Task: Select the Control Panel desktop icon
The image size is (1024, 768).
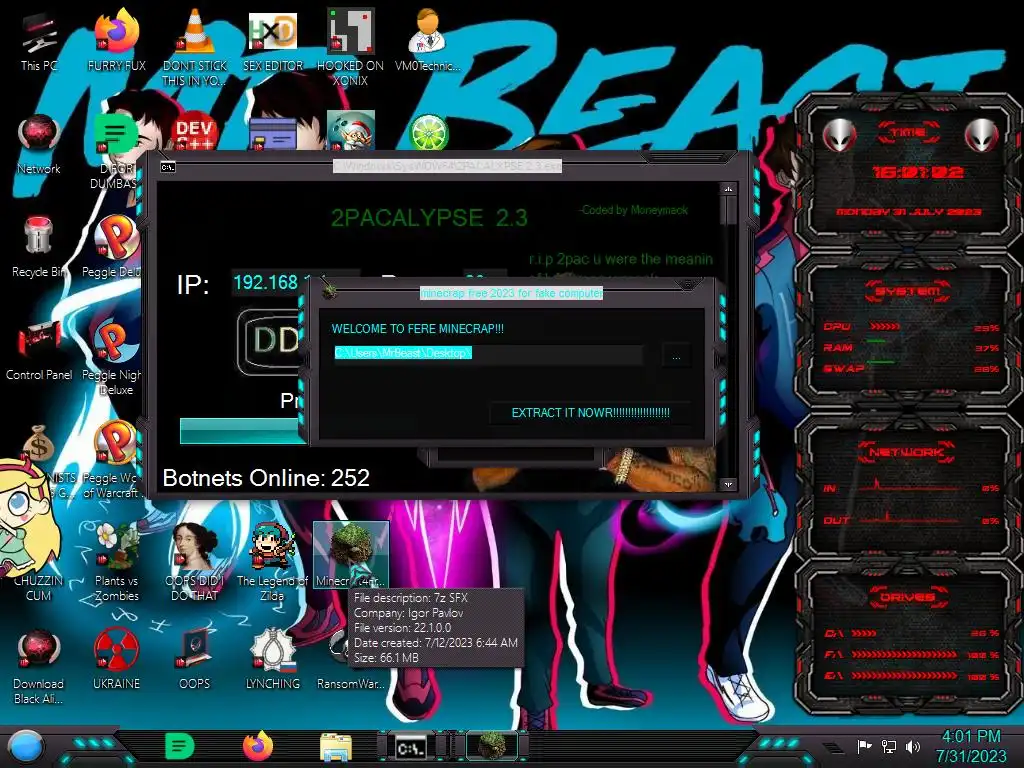Action: pos(39,351)
